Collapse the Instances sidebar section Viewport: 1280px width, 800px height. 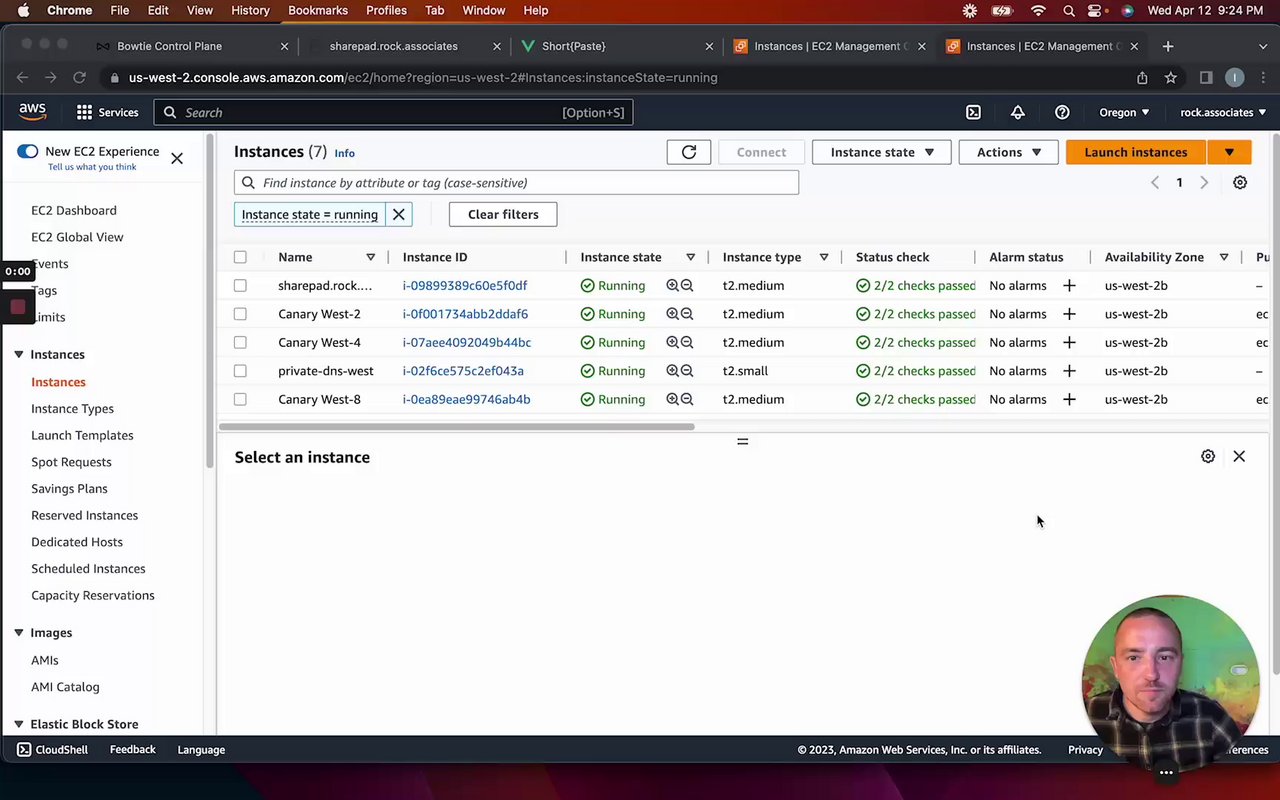click(x=18, y=354)
